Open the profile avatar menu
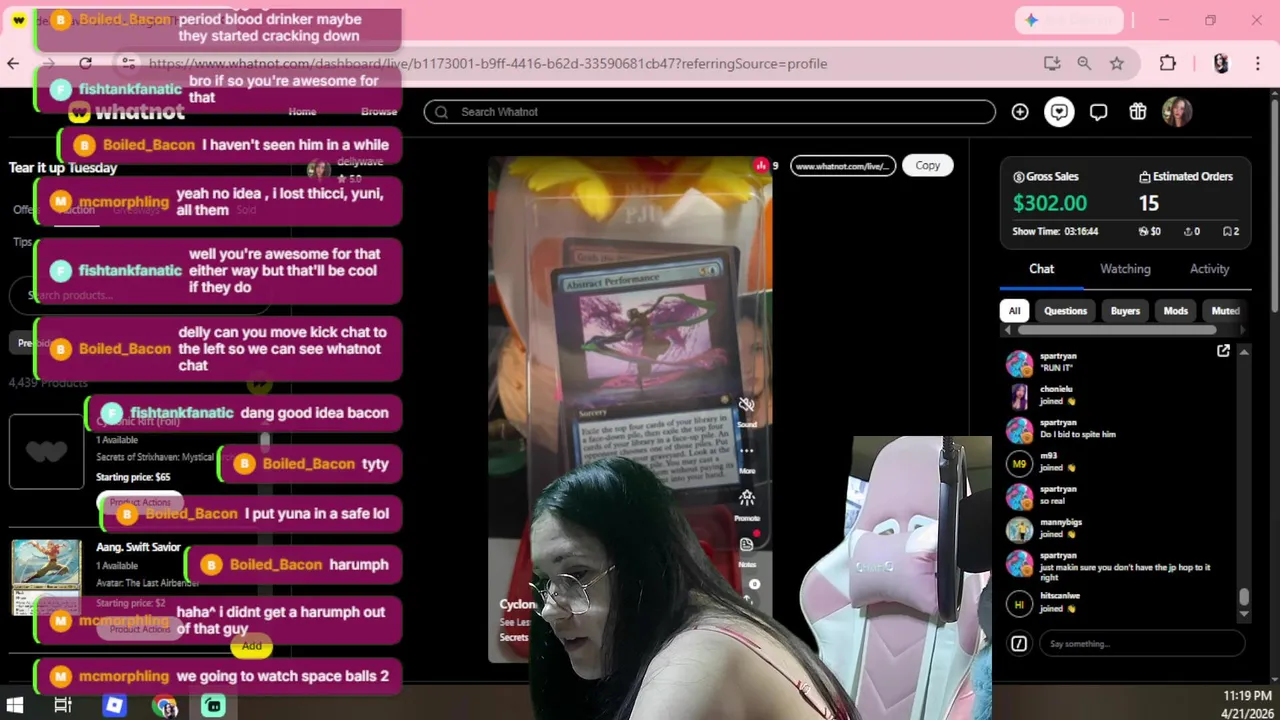Screen dimensions: 1280x720 (x=1177, y=112)
